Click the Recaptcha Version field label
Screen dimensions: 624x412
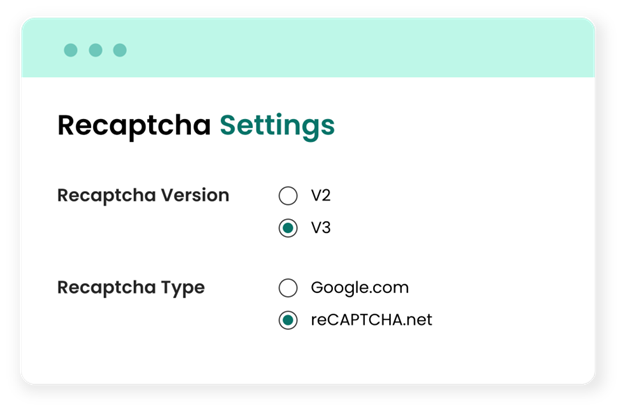click(143, 195)
